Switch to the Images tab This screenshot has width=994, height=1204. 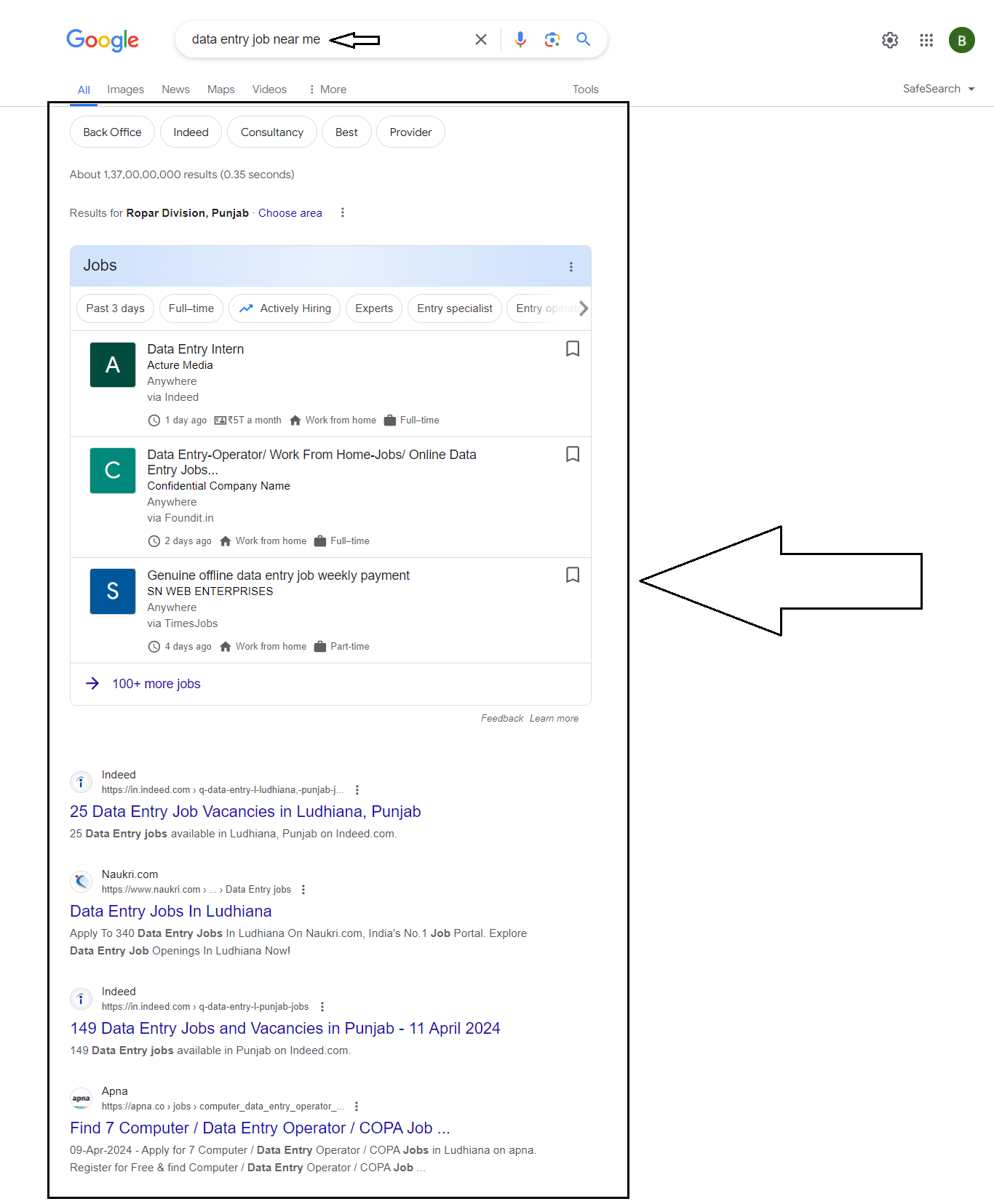pyautogui.click(x=125, y=89)
